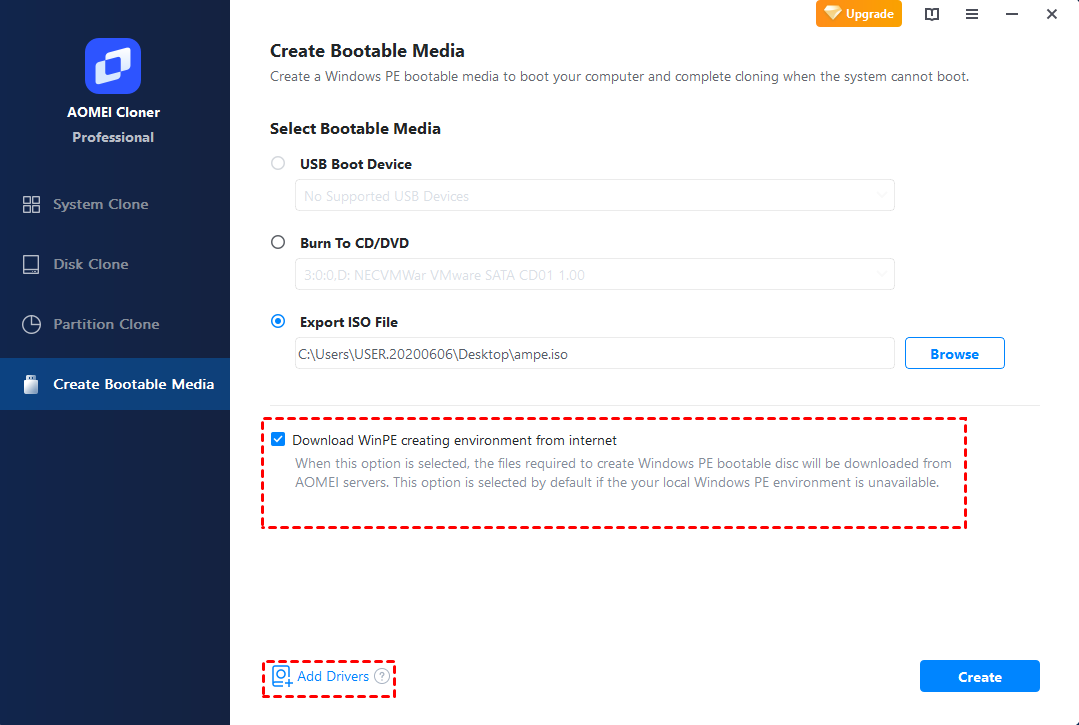
Task: Open the System Clone section
Action: [x=115, y=204]
